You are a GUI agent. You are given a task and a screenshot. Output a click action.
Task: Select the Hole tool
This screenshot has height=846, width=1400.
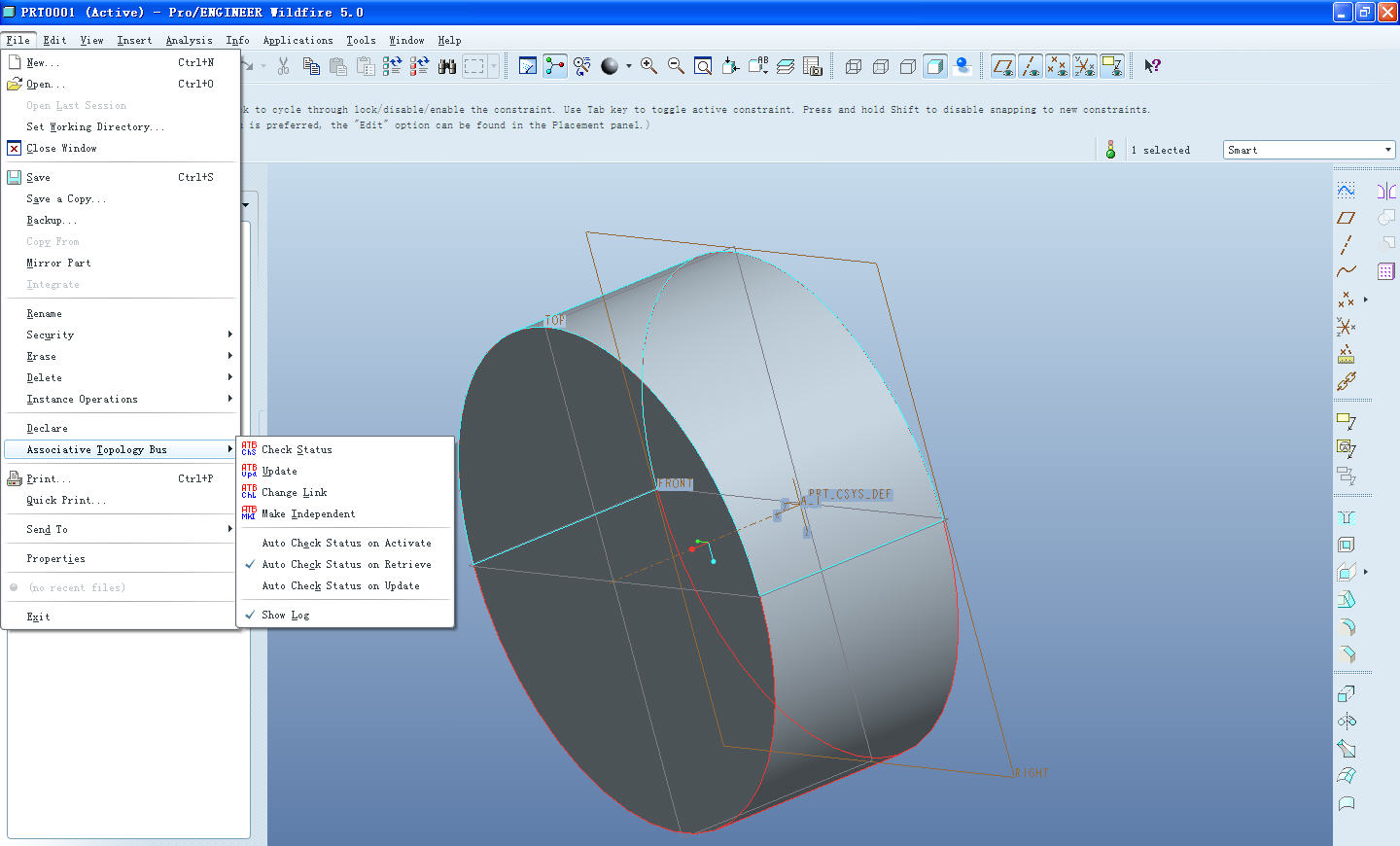(x=1347, y=517)
